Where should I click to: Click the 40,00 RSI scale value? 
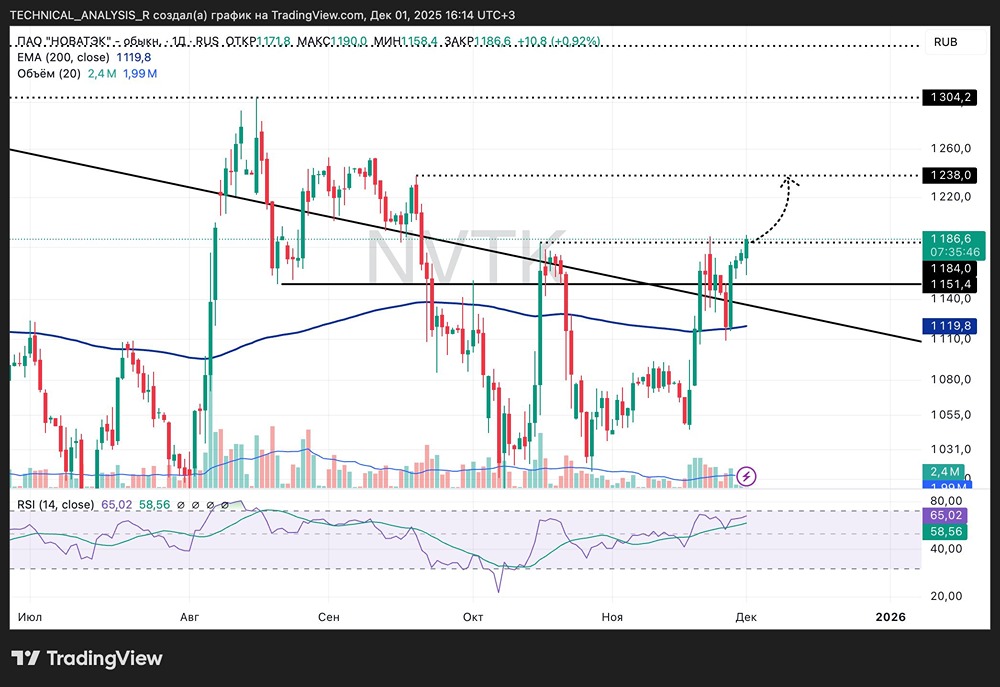coord(946,549)
